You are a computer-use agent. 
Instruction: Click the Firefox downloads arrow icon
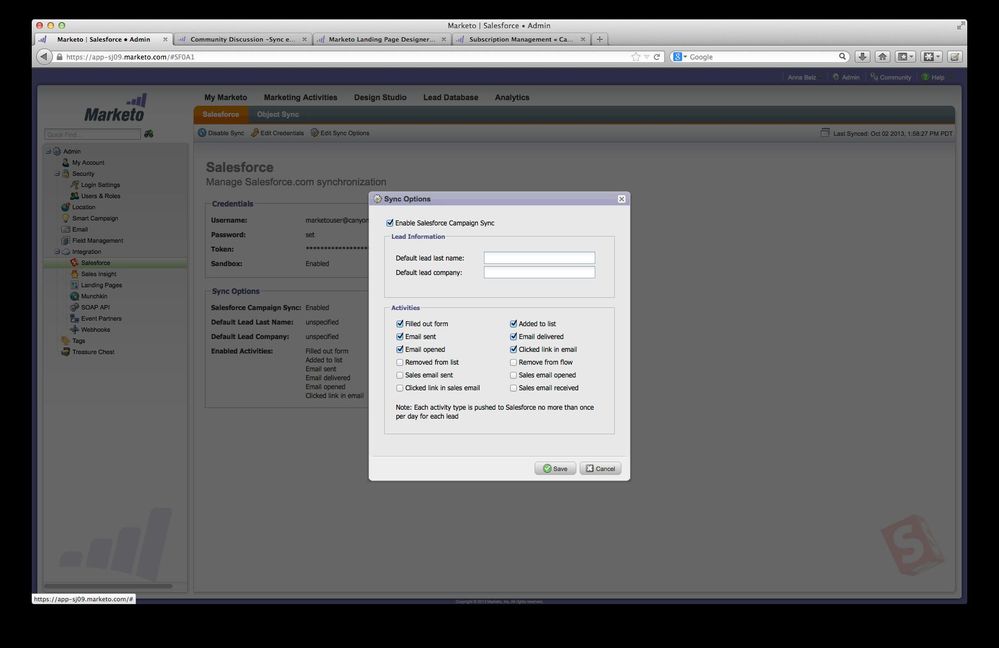tap(861, 57)
